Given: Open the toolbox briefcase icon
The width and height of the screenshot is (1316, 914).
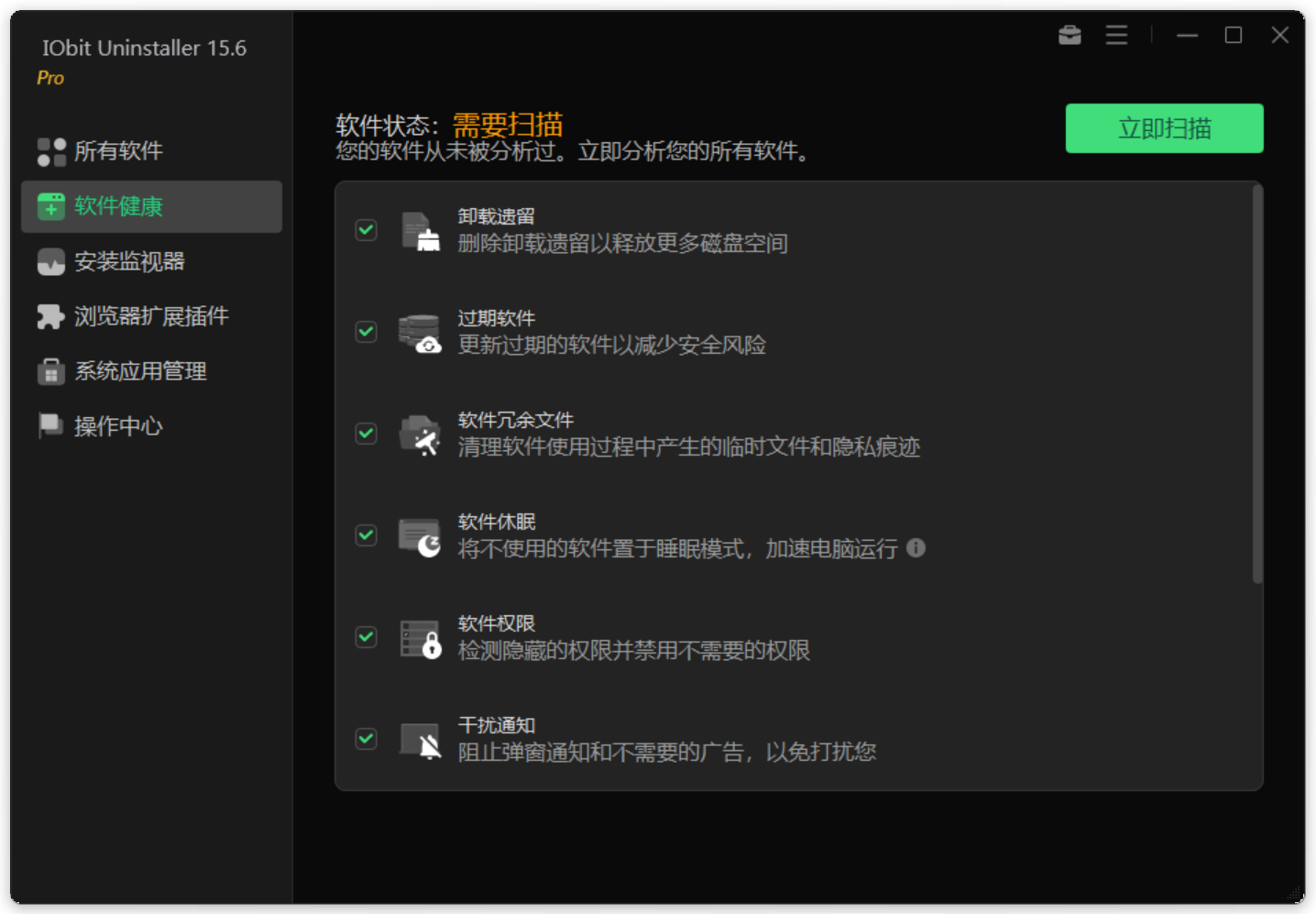Looking at the screenshot, I should coord(1069,35).
